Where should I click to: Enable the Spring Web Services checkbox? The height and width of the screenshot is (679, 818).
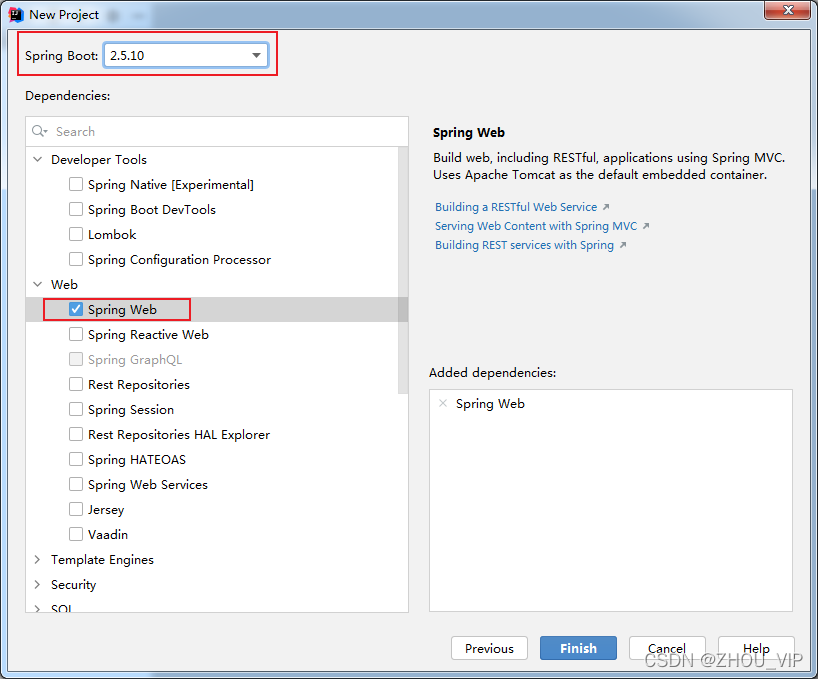pos(76,484)
